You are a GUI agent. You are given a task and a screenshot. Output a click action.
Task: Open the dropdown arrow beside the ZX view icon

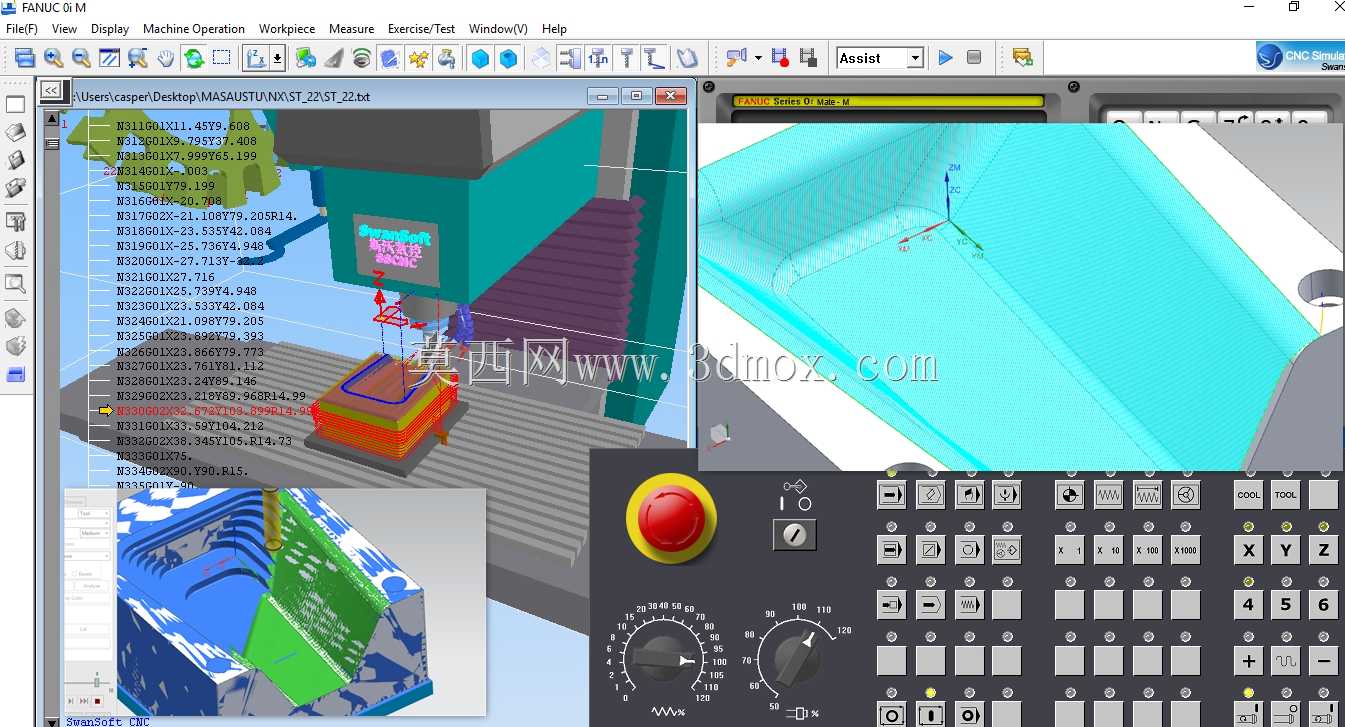click(277, 58)
